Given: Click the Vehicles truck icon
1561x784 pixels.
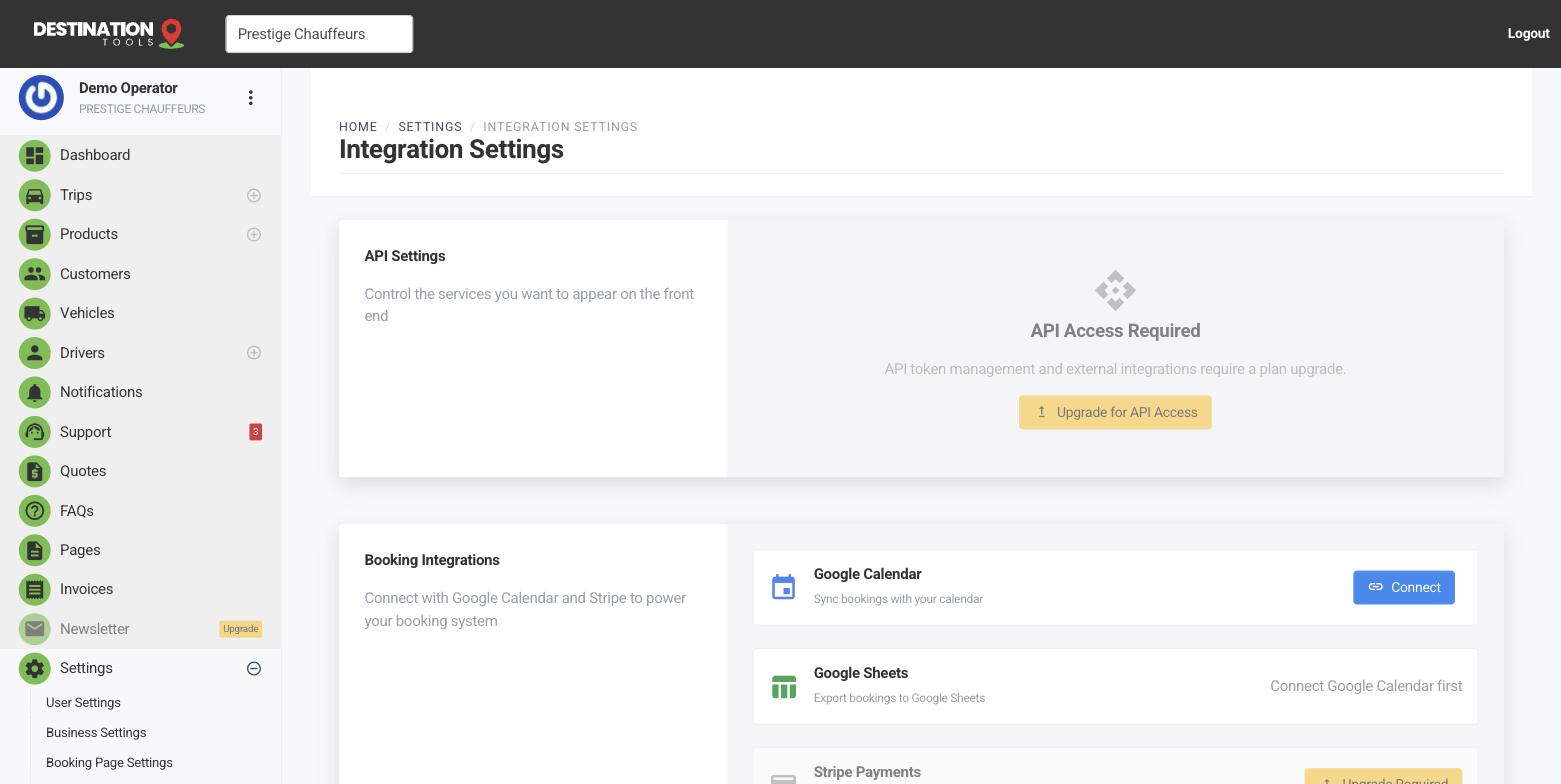Looking at the screenshot, I should (x=35, y=313).
